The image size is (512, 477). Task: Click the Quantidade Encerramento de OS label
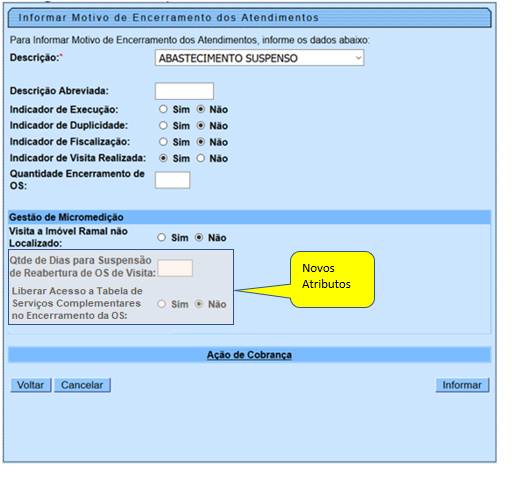(x=77, y=180)
